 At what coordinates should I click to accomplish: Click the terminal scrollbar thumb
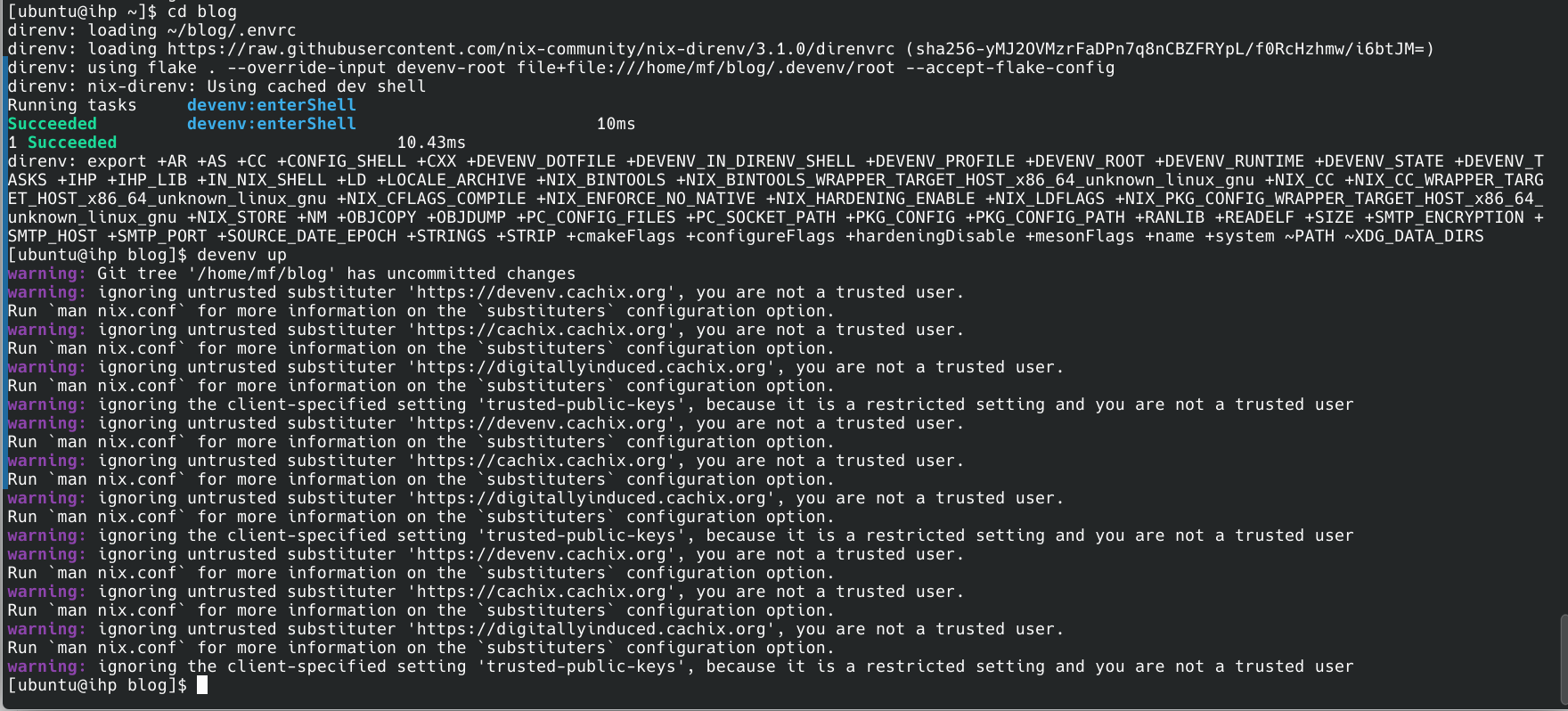(1563, 659)
